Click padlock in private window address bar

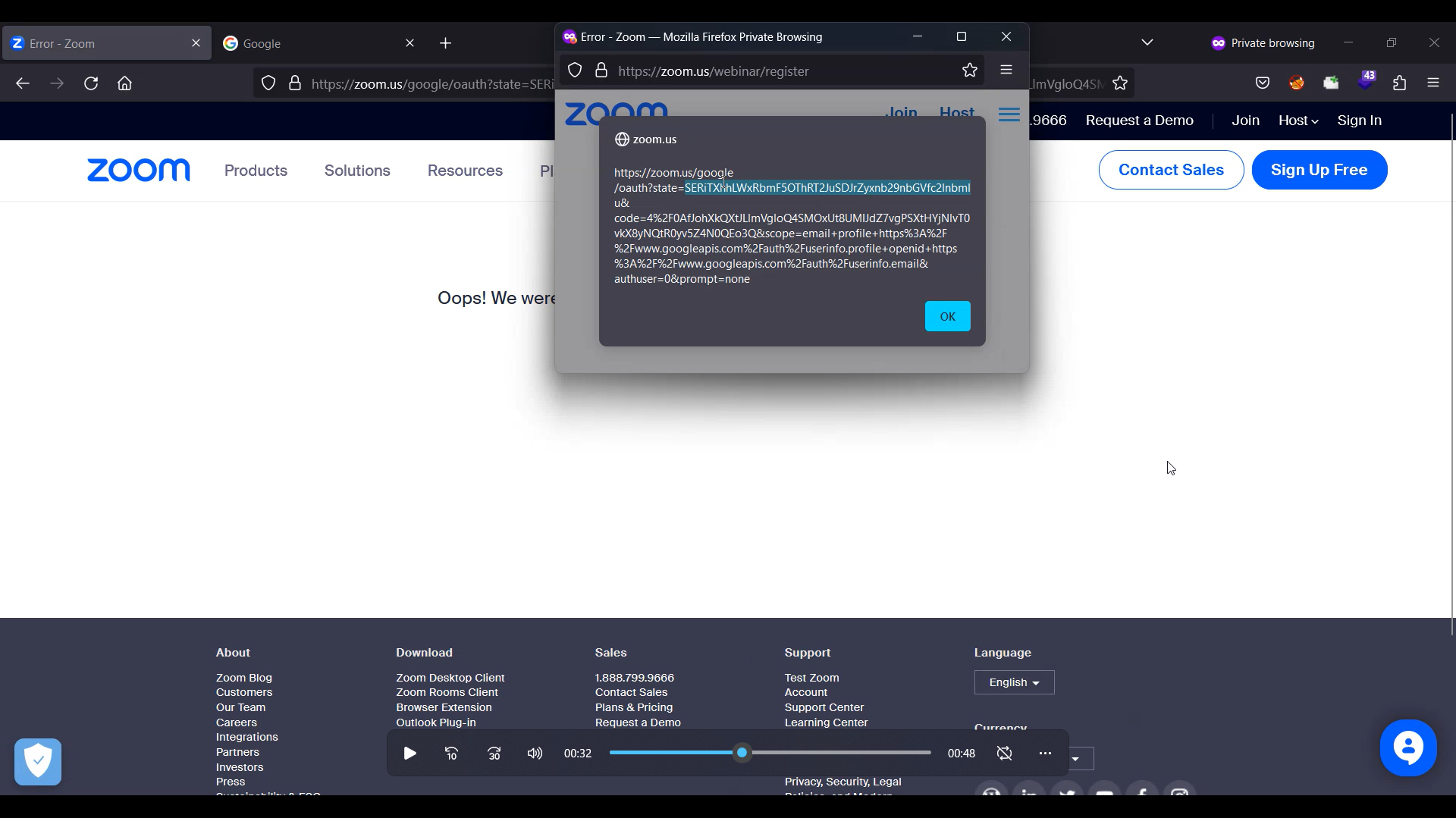(x=601, y=71)
